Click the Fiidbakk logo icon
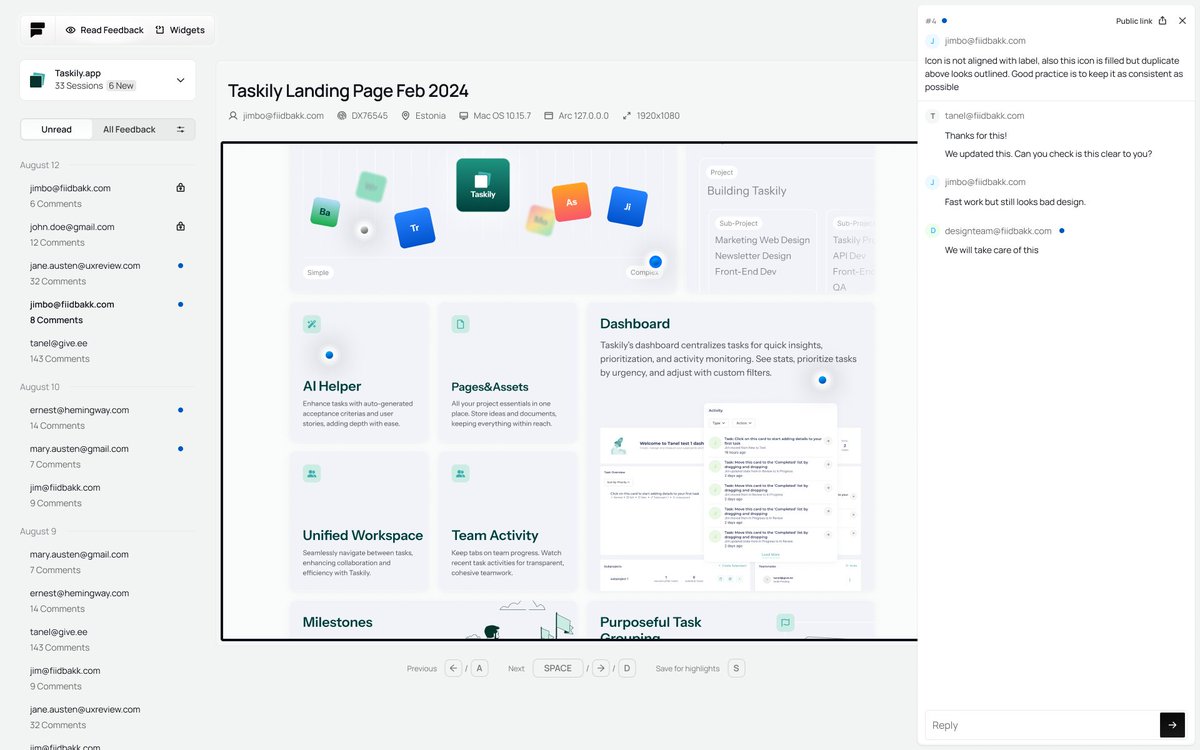Screen dimensions: 1200x750 [x=37, y=30]
